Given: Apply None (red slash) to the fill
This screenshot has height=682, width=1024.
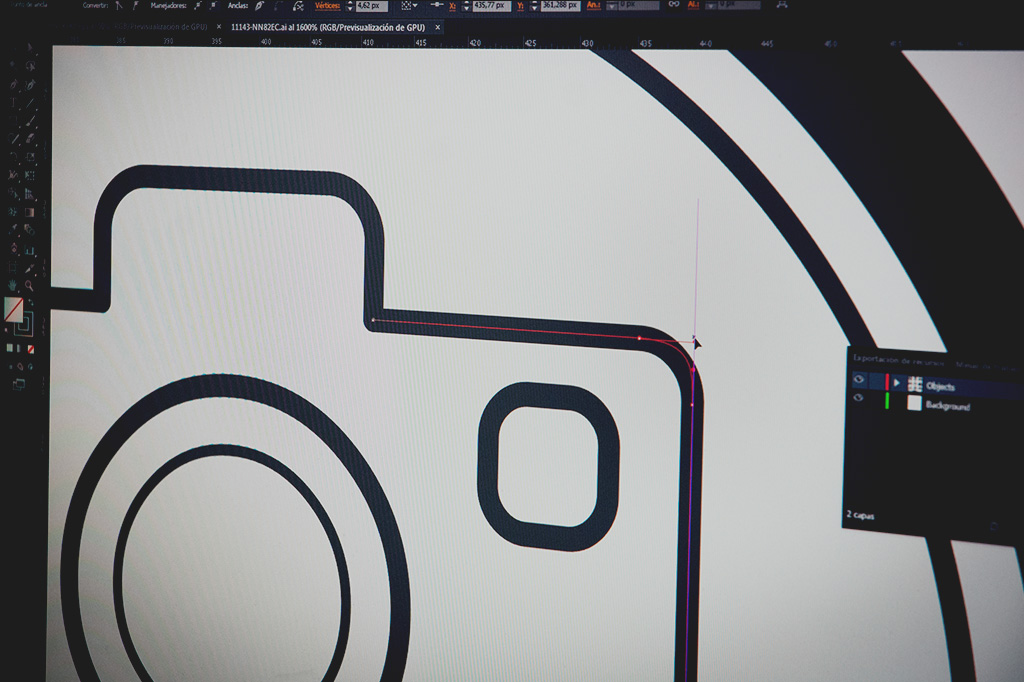Looking at the screenshot, I should click(x=31, y=350).
